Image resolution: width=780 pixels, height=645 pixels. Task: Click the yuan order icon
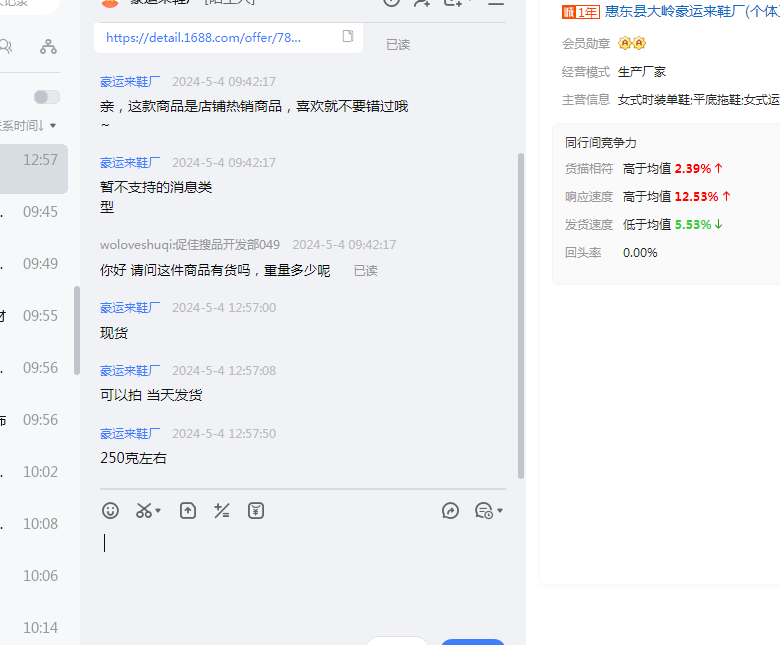click(x=256, y=510)
